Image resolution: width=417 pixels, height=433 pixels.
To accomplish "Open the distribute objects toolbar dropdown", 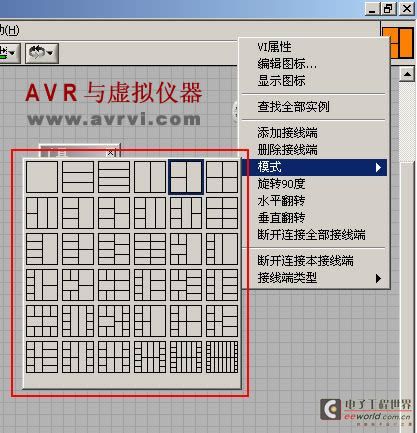I will click(9, 53).
